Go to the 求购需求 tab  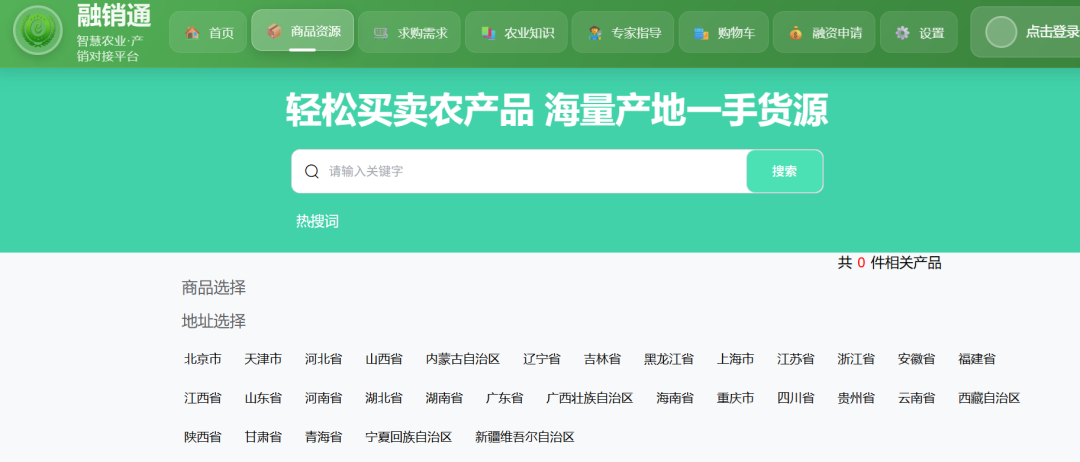409,32
